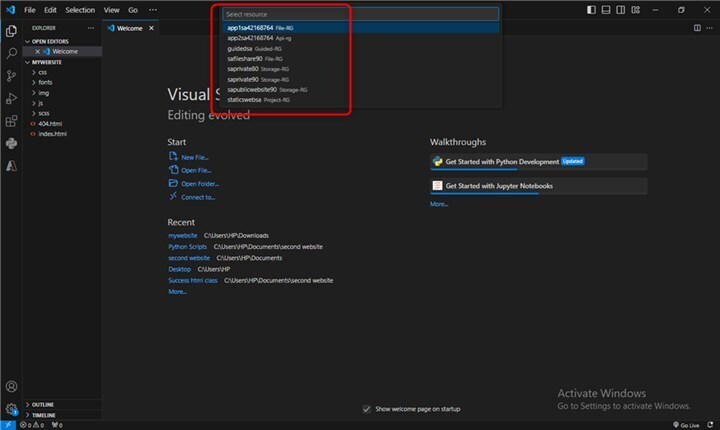Open the menu bar overflow ellipsis
This screenshot has width=720, height=430.
153,10
